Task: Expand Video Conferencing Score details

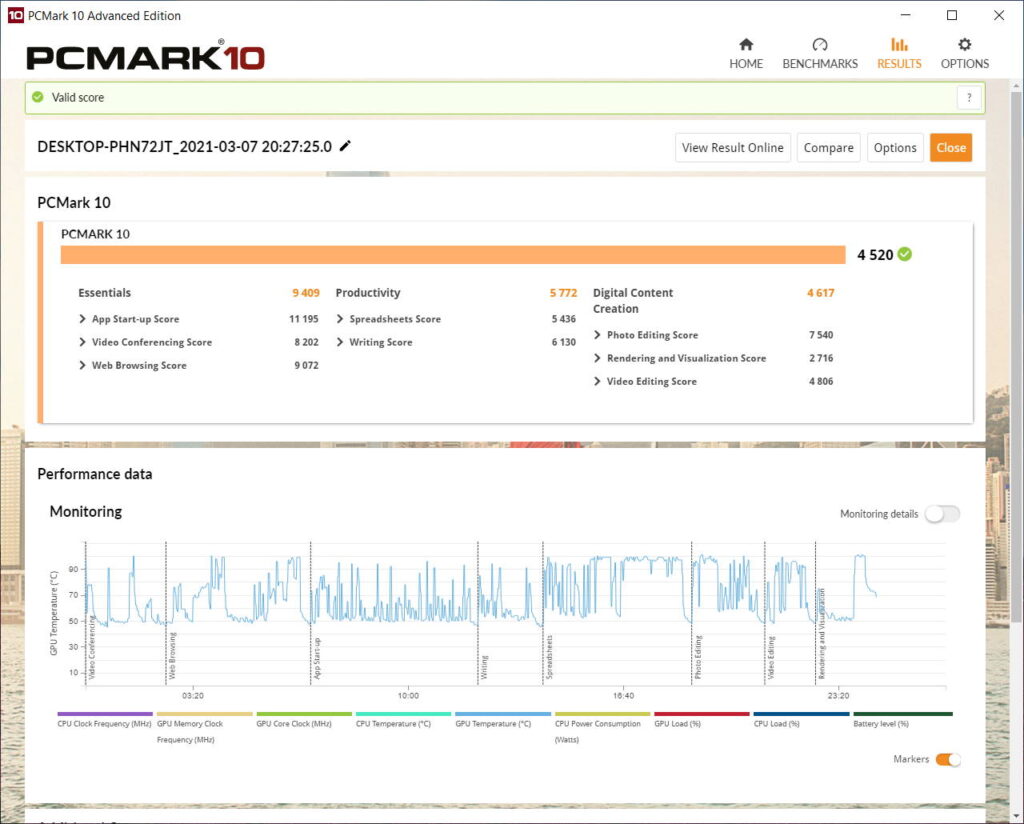Action: point(82,342)
